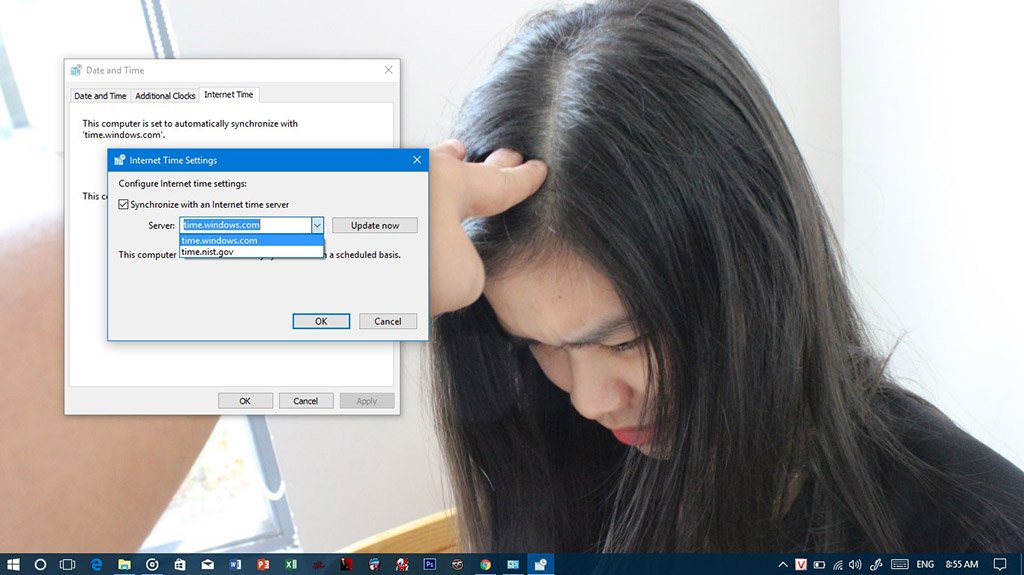Show hidden system tray icons
Screen dimensions: 1024x575
pyautogui.click(x=782, y=565)
